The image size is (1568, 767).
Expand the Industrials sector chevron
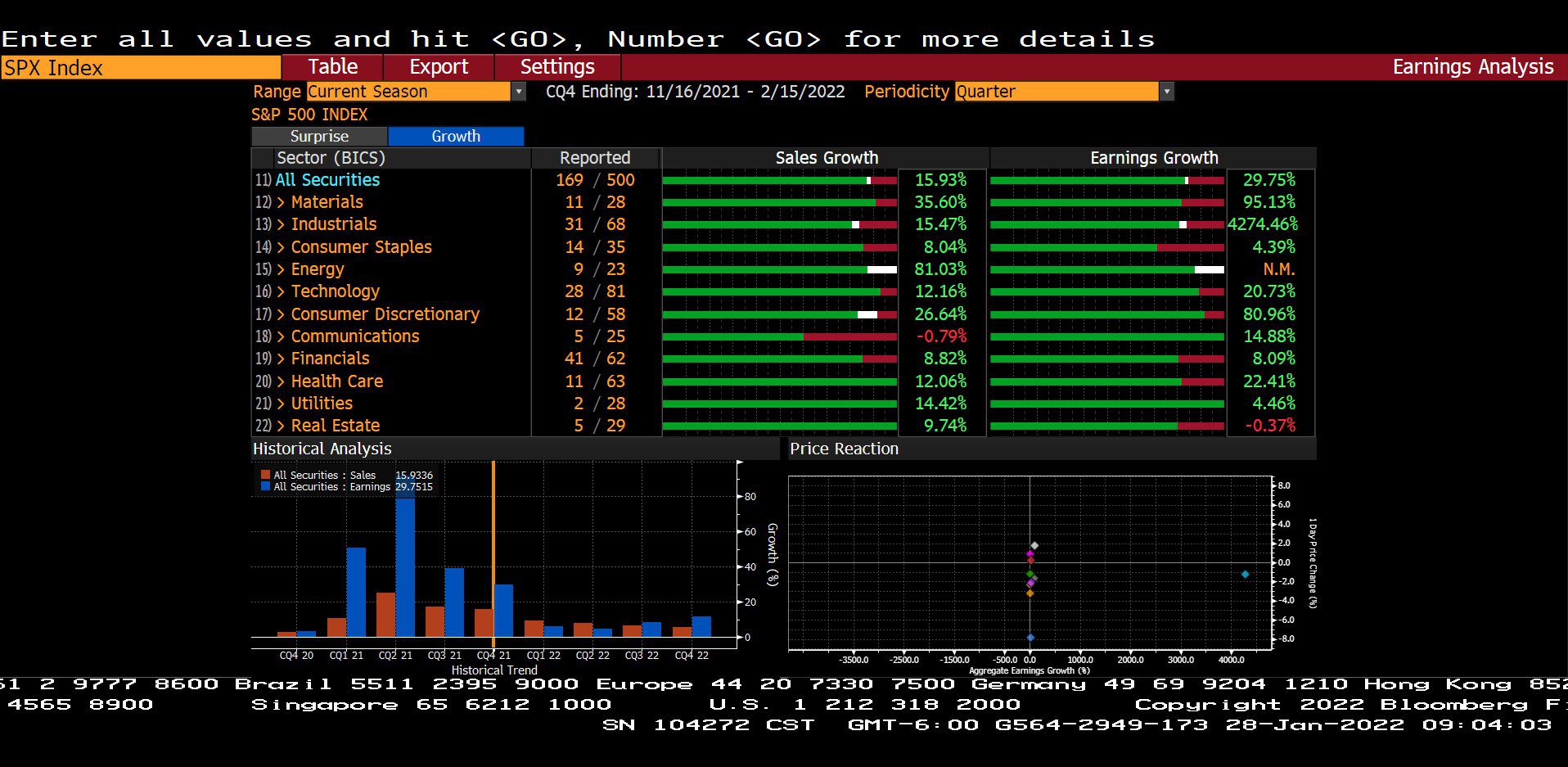pos(281,224)
